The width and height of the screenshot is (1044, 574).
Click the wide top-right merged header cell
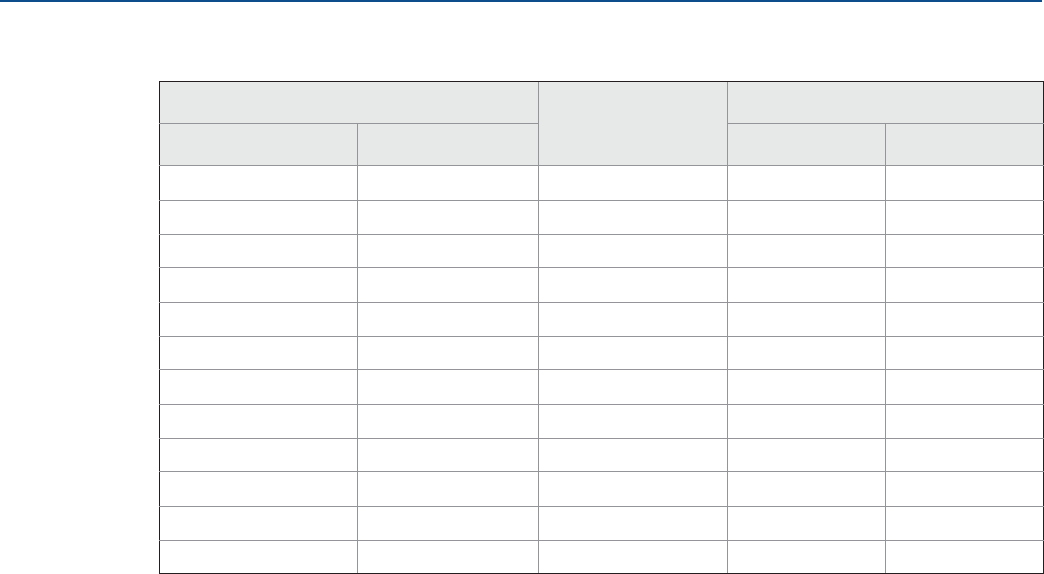881,102
